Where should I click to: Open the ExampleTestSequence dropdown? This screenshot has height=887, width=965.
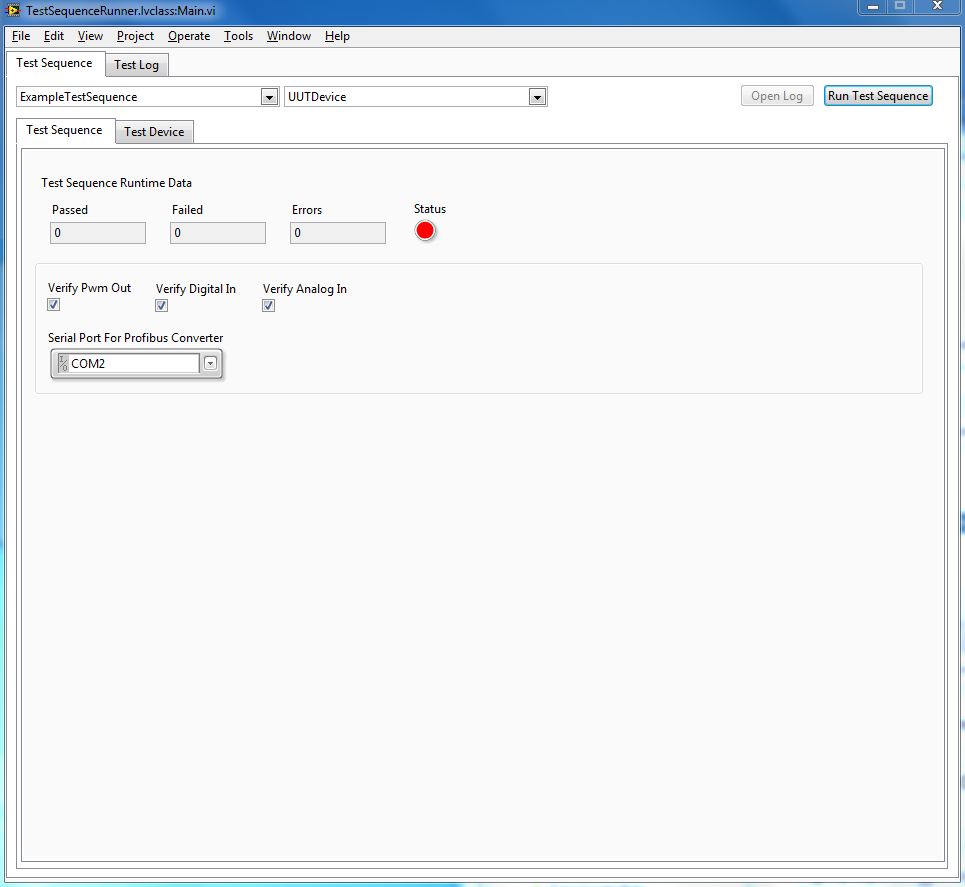pyautogui.click(x=269, y=96)
